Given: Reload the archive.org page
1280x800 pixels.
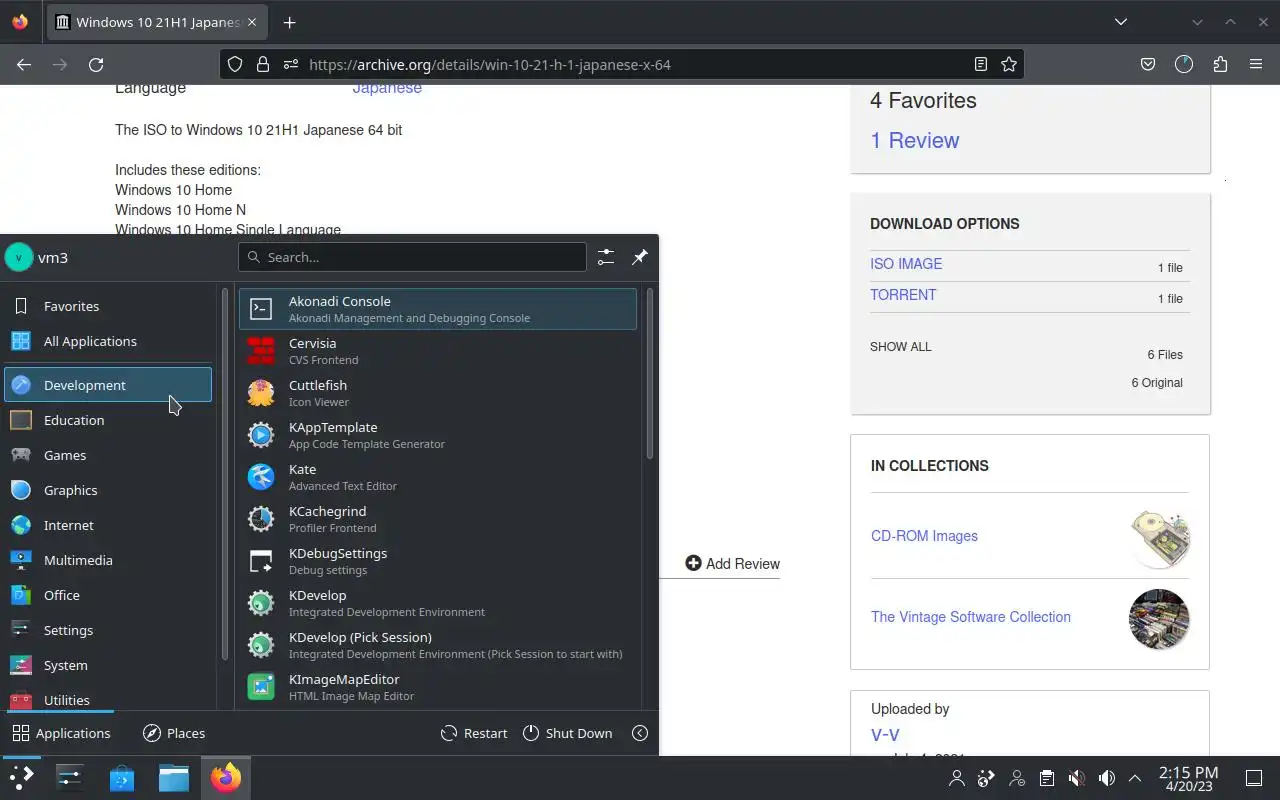Looking at the screenshot, I should (96, 64).
